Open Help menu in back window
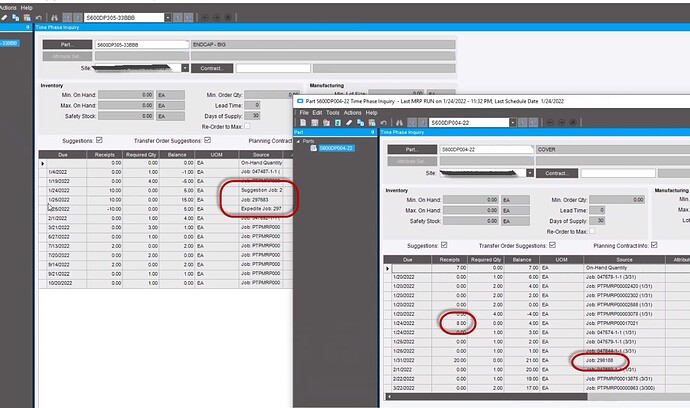 pos(26,7)
